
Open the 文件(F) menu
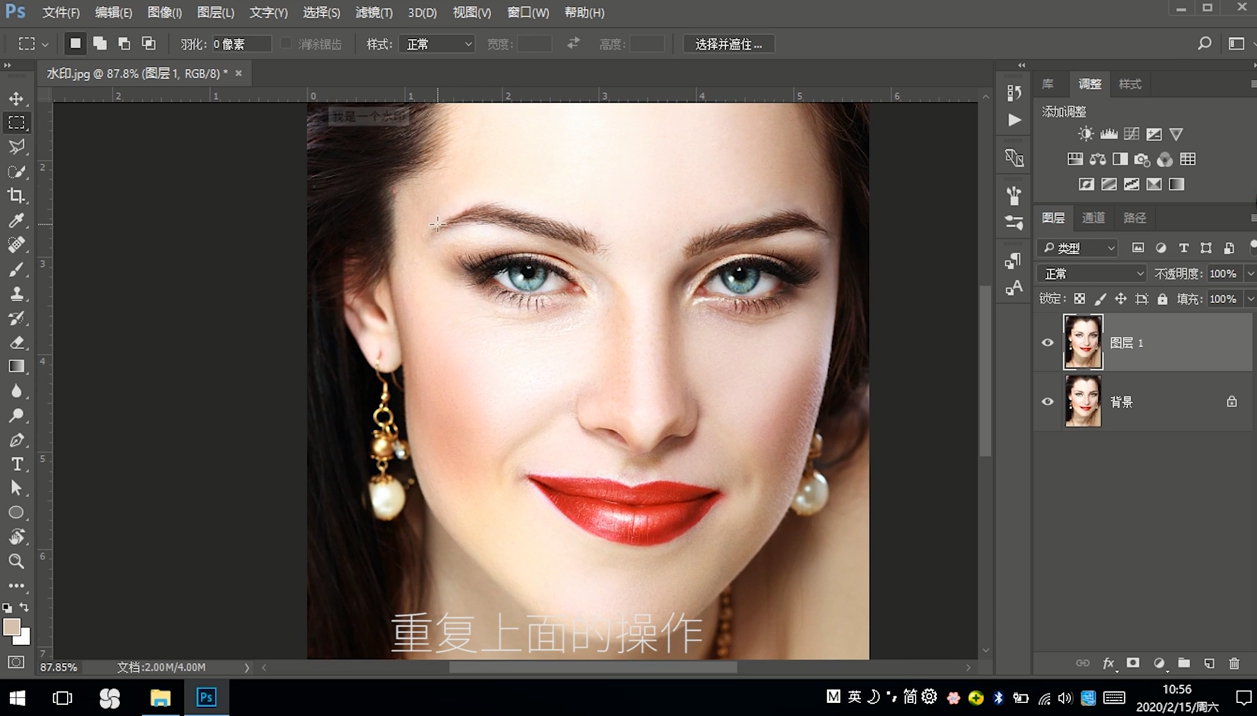point(61,13)
